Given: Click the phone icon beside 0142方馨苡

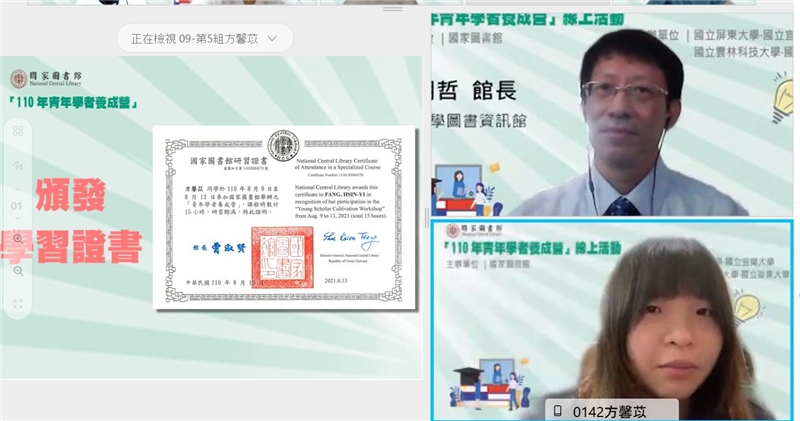Looking at the screenshot, I should click(x=558, y=411).
